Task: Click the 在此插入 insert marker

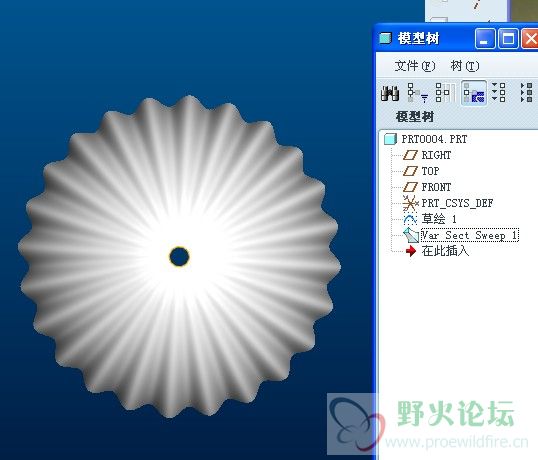Action: [x=445, y=251]
